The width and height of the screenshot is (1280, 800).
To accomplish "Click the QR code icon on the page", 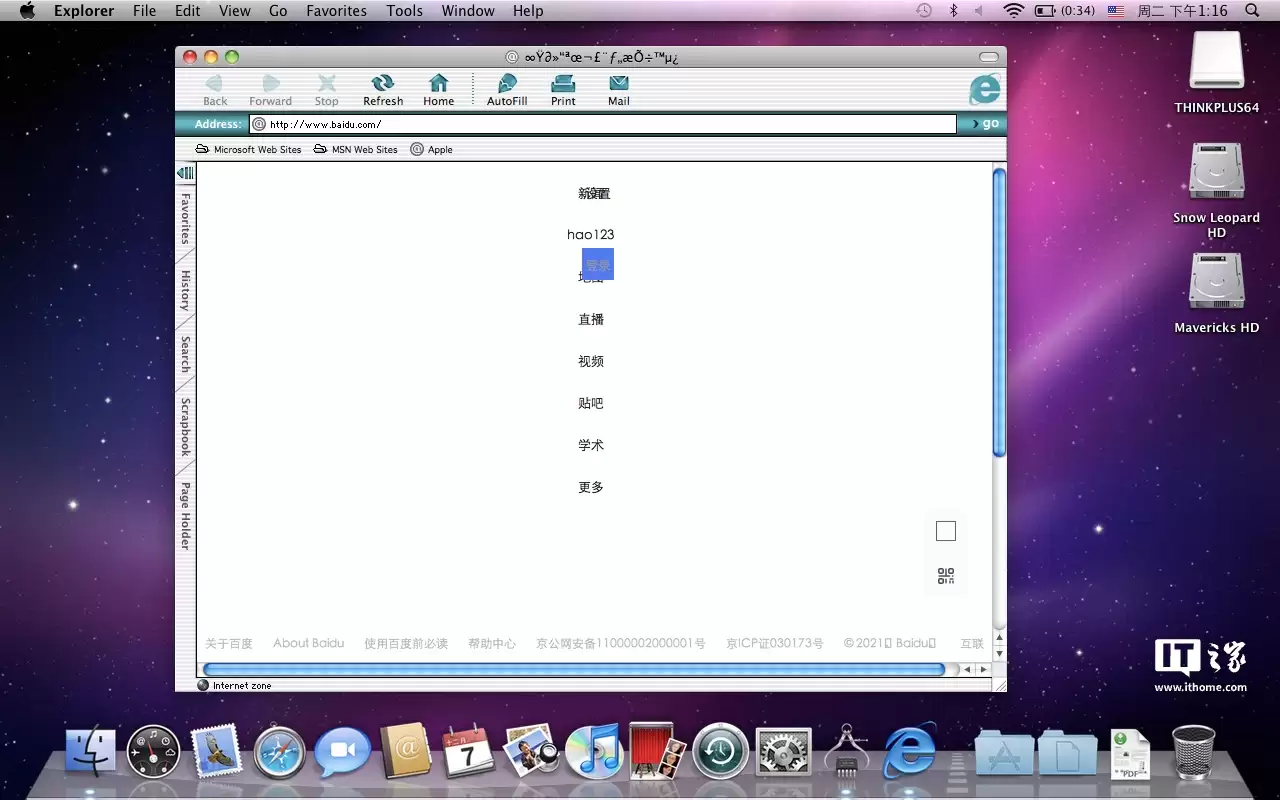I will (x=945, y=575).
